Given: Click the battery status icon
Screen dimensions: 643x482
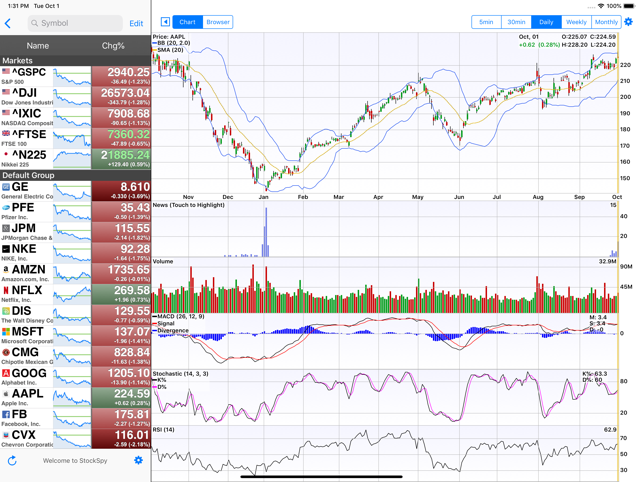Looking at the screenshot, I should coord(629,6).
